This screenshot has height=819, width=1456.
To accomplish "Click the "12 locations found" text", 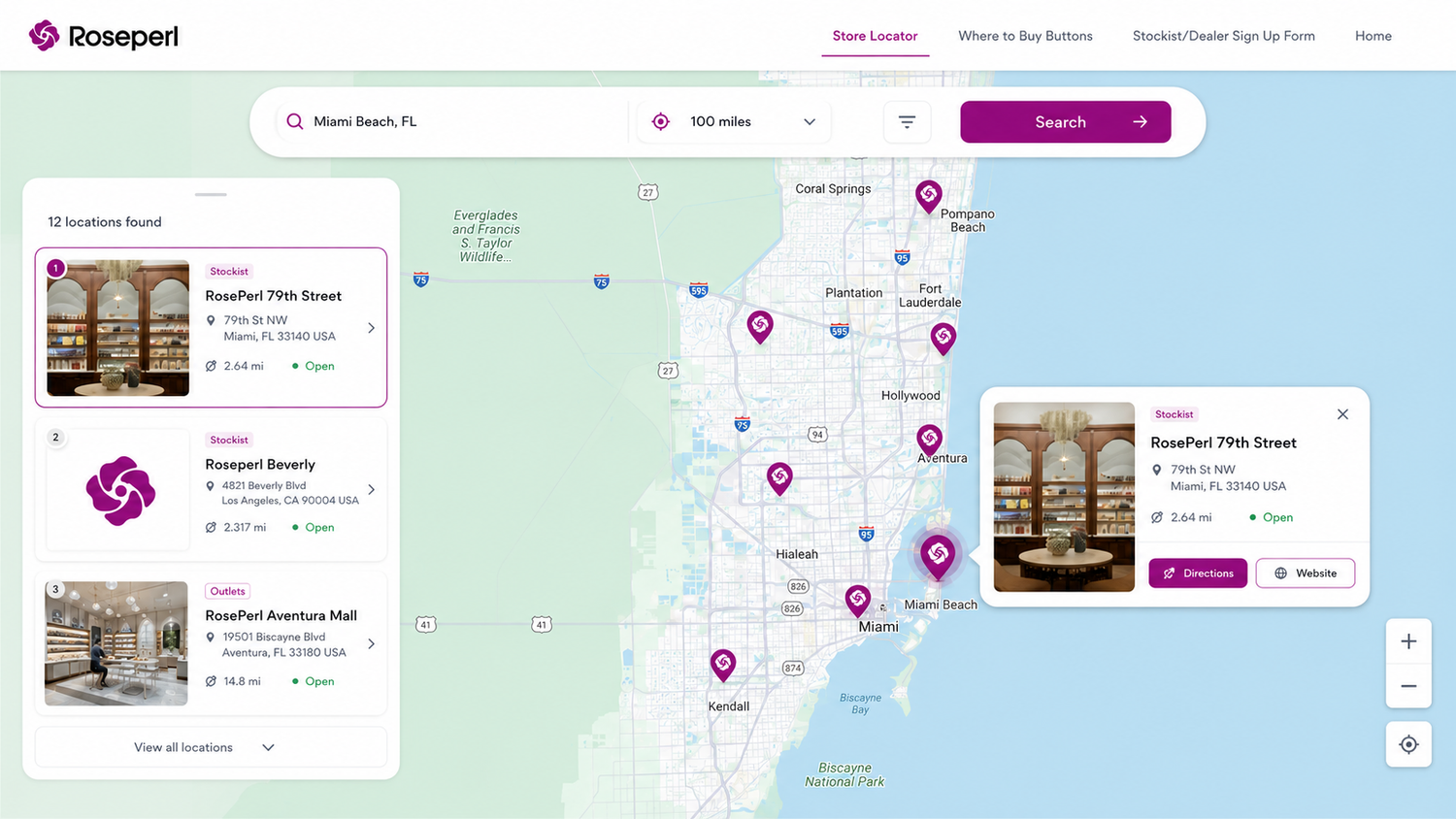I will point(105,222).
